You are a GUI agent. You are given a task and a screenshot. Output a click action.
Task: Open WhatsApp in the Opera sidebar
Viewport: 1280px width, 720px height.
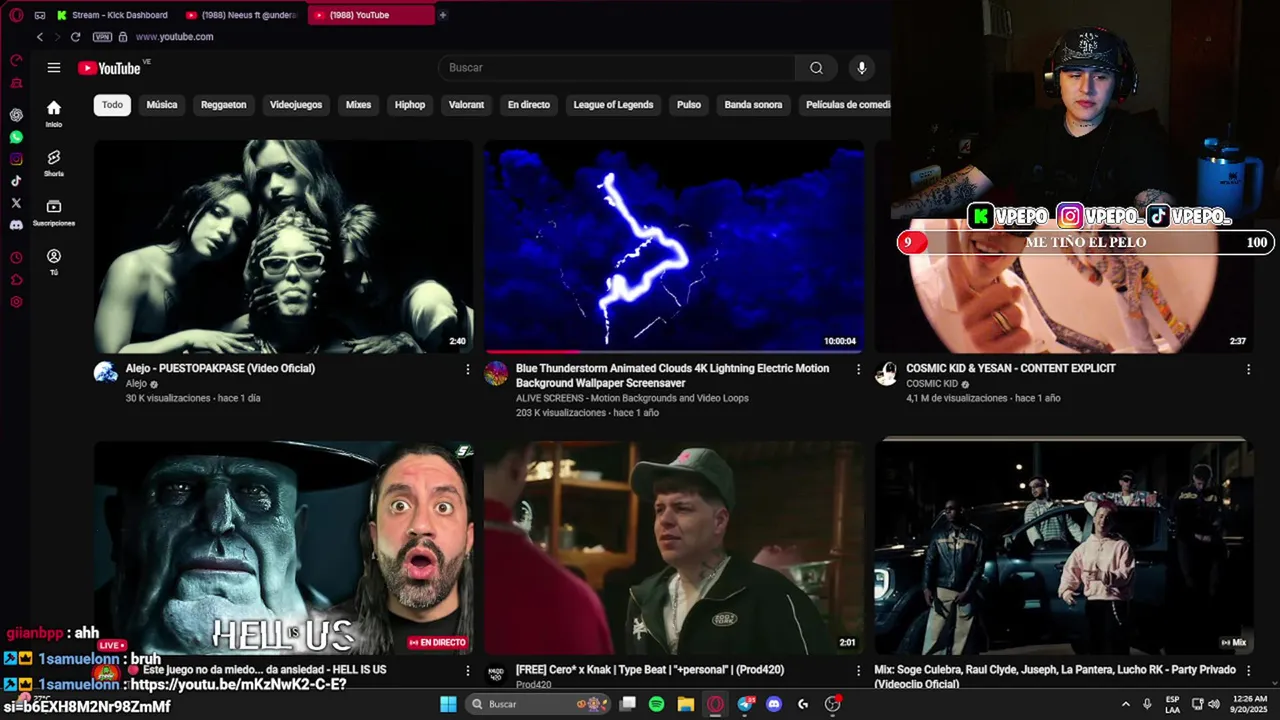pyautogui.click(x=16, y=137)
